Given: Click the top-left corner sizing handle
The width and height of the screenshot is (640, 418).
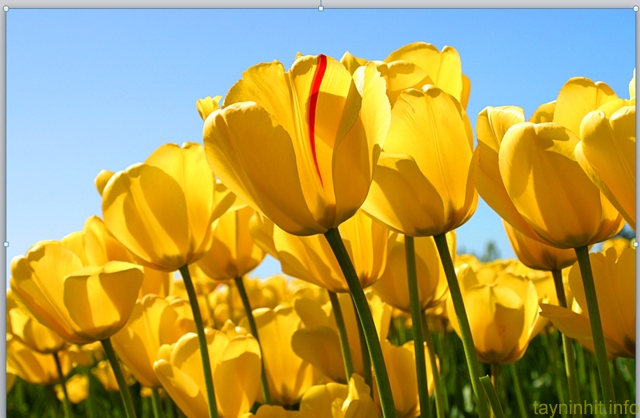Looking at the screenshot, I should pos(5,9).
